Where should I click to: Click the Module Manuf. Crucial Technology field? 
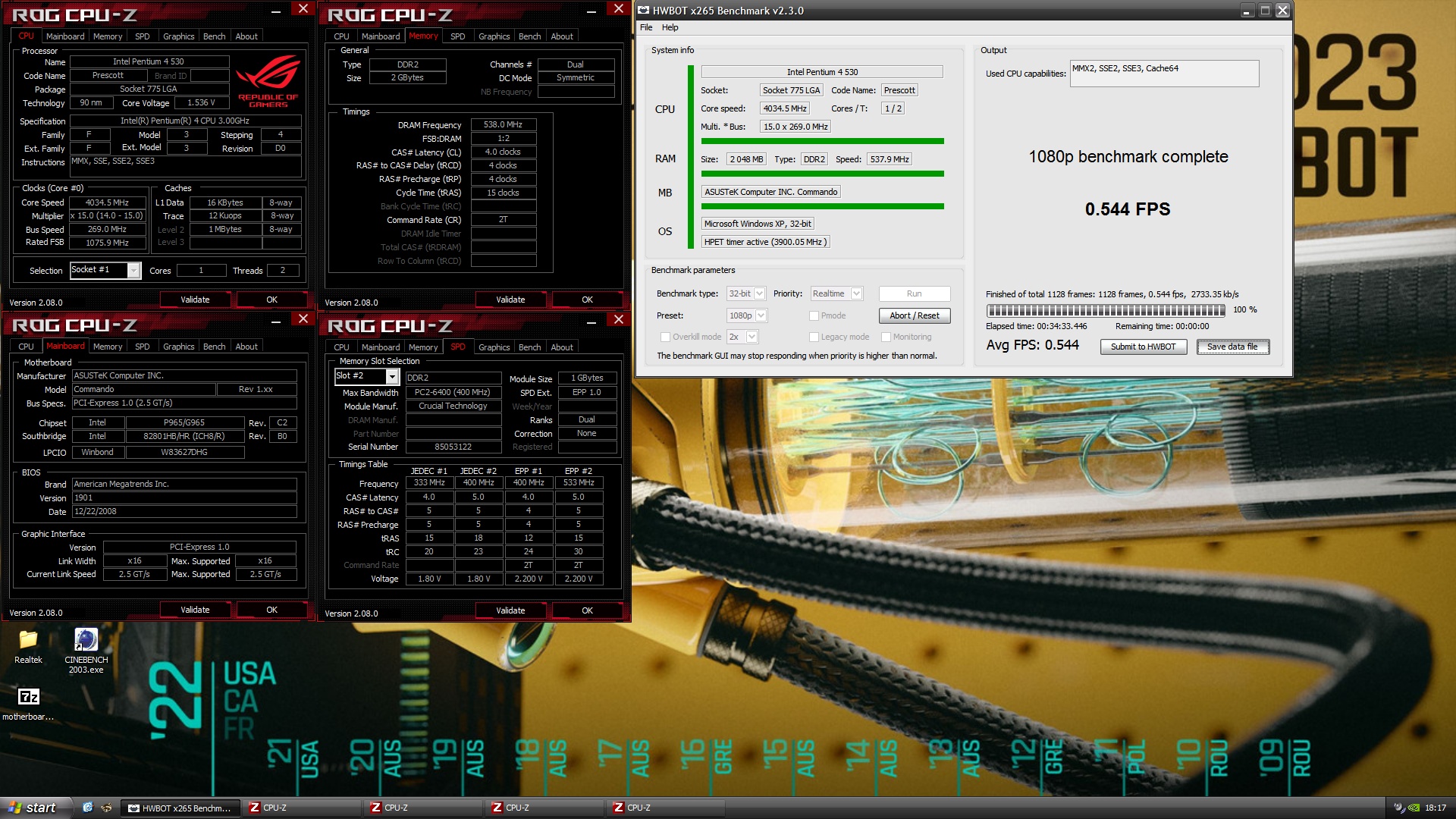(453, 406)
